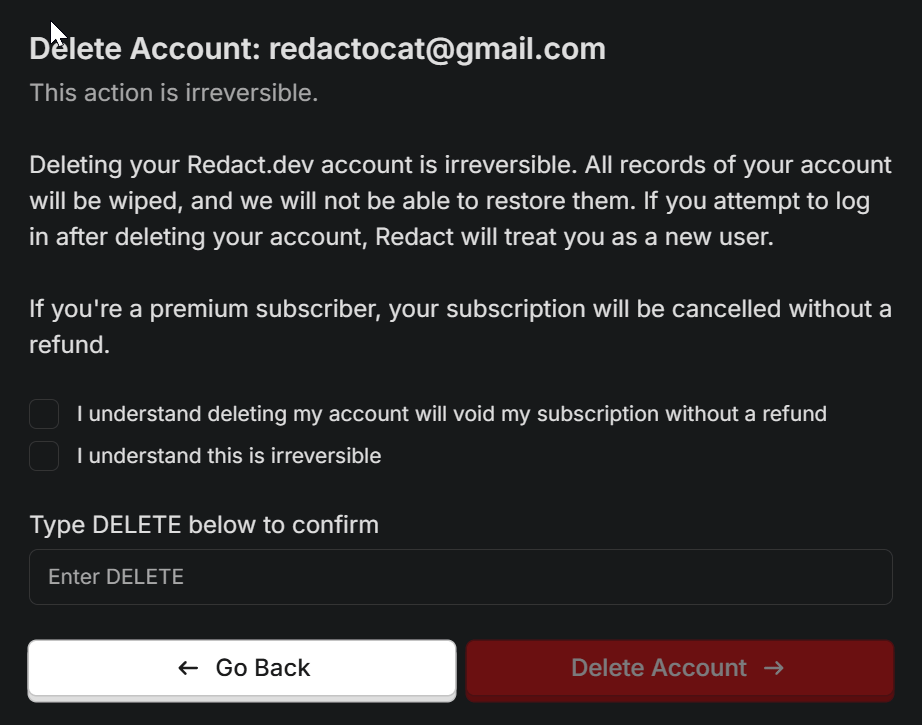Click the "Delete Account" text on the red button
922x725 pixels.
(659, 668)
